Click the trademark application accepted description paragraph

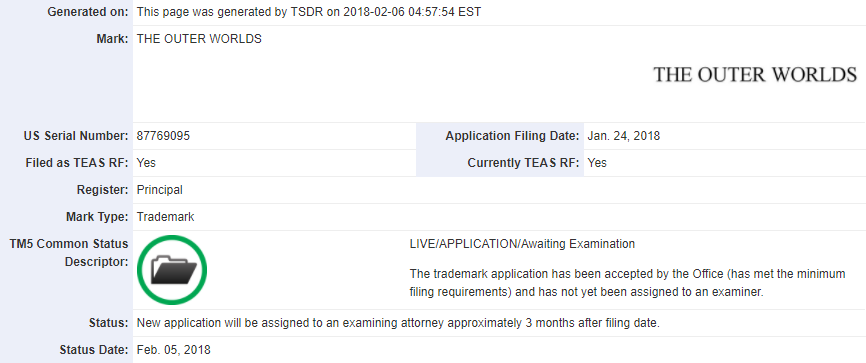pos(627,283)
